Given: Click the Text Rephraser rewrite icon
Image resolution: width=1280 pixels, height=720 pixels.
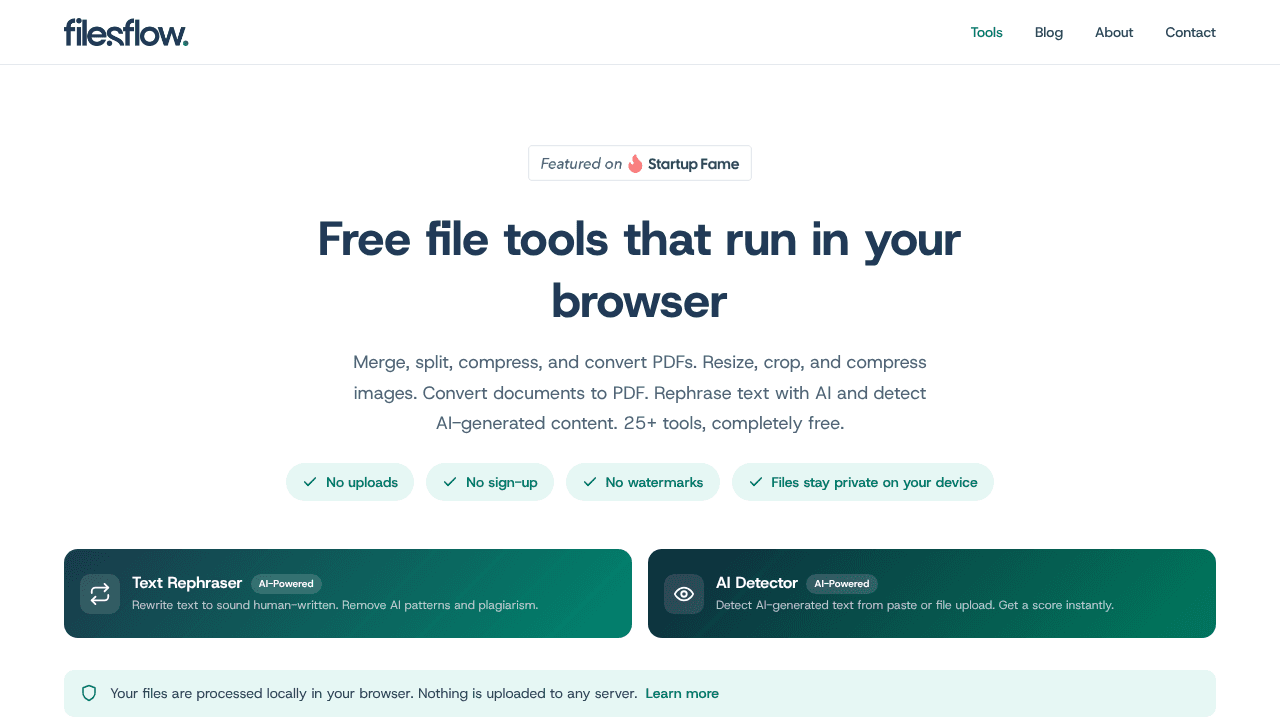Looking at the screenshot, I should point(100,594).
